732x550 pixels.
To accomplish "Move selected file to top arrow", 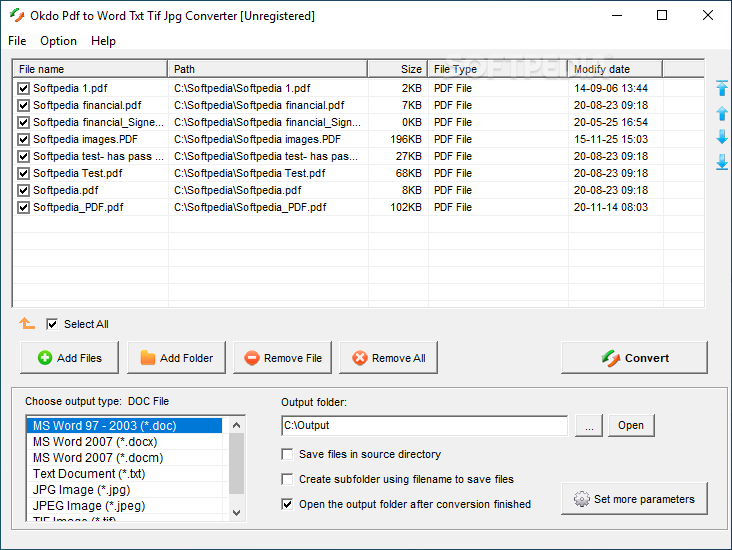I will tap(722, 88).
